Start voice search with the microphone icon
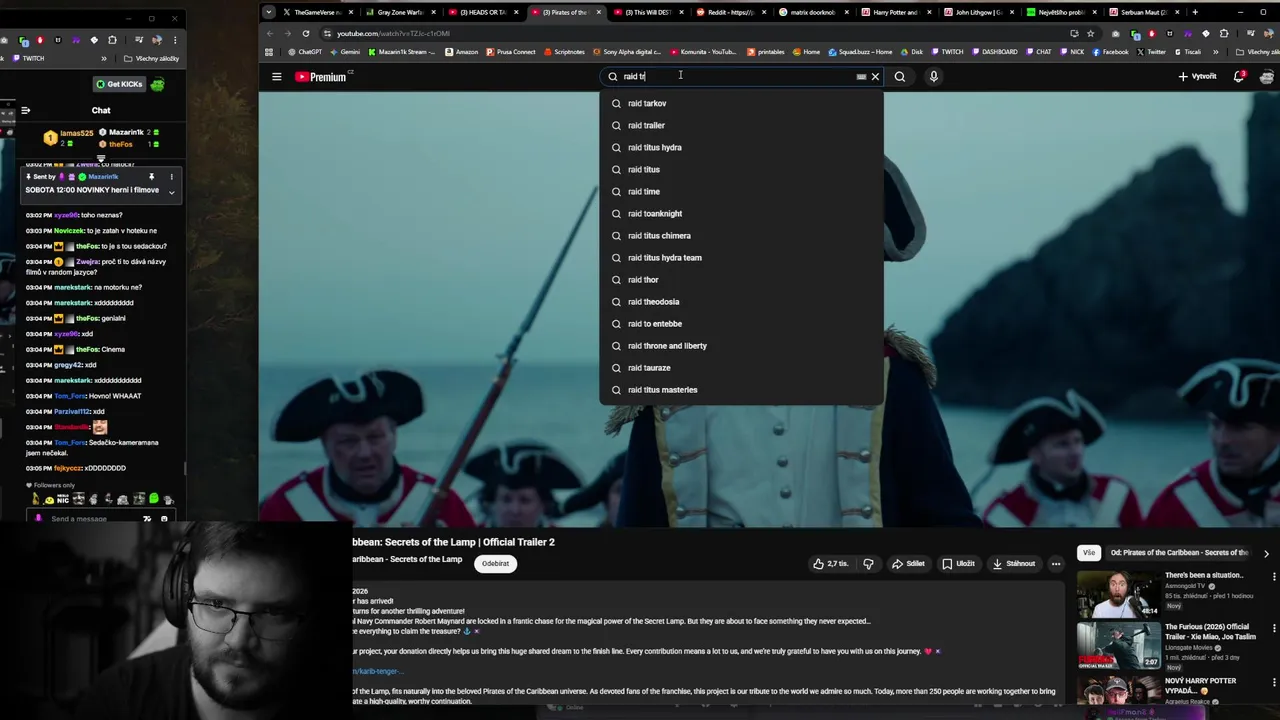 [933, 76]
